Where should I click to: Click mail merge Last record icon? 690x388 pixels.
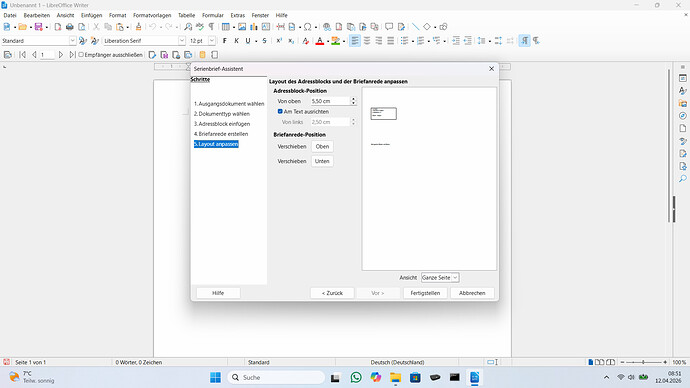pos(72,55)
